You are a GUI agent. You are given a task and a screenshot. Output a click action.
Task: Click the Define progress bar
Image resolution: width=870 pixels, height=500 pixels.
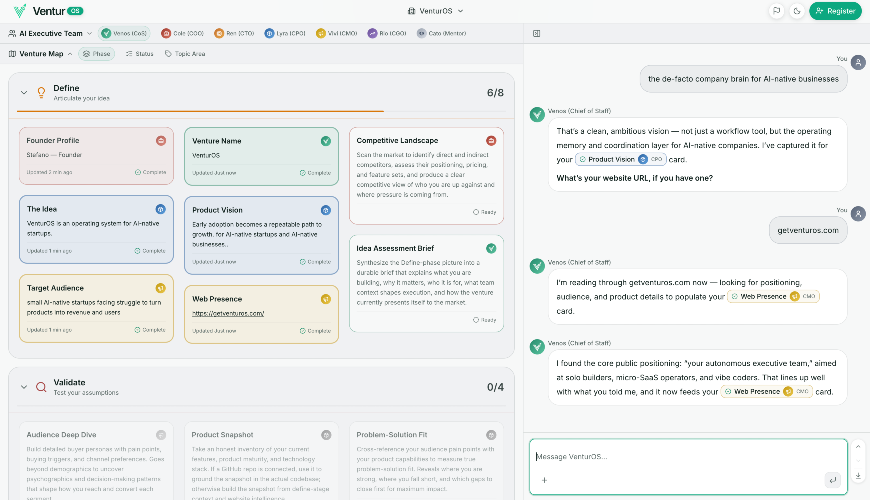coord(261,112)
